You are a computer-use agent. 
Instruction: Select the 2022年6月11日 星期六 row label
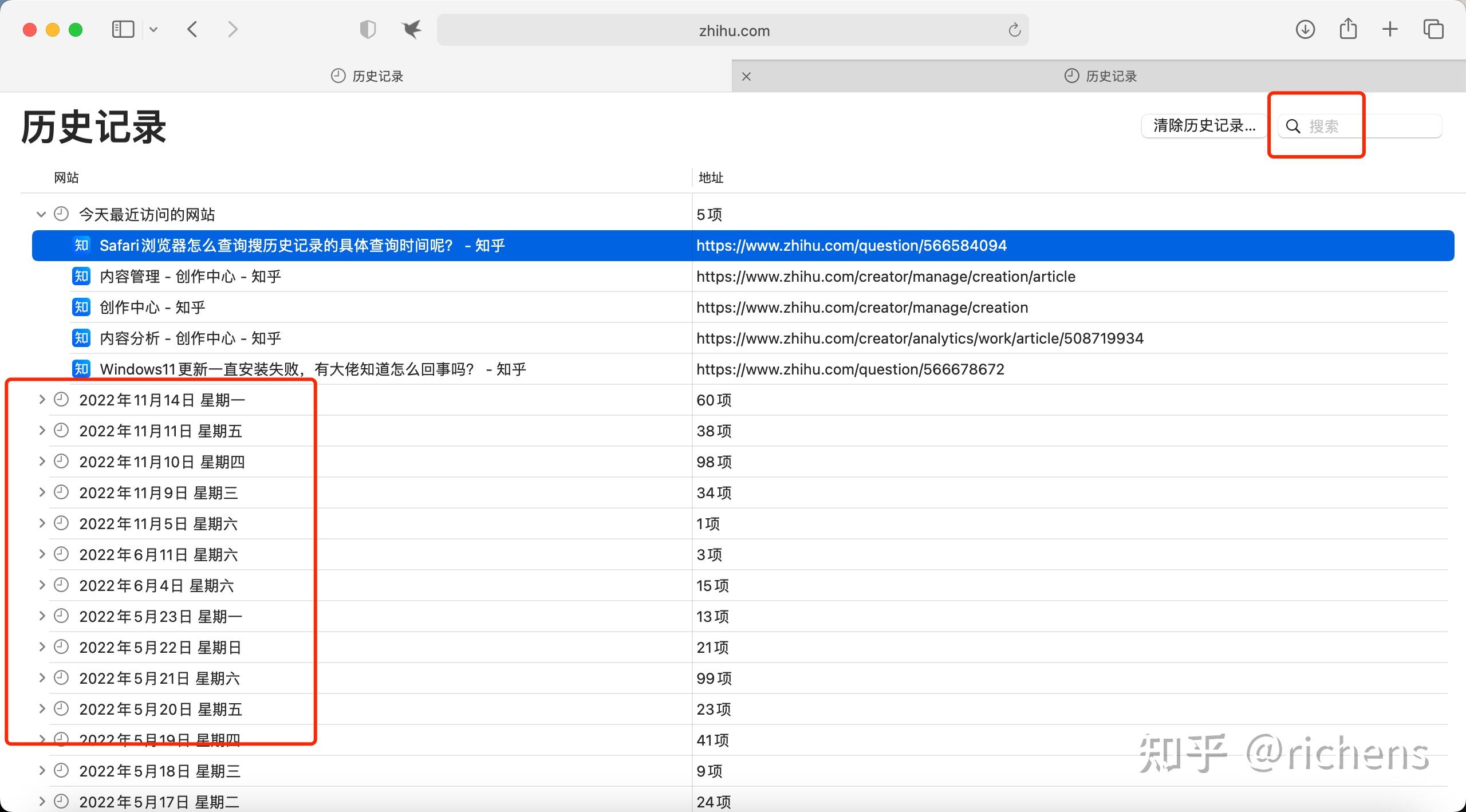pyautogui.click(x=159, y=555)
